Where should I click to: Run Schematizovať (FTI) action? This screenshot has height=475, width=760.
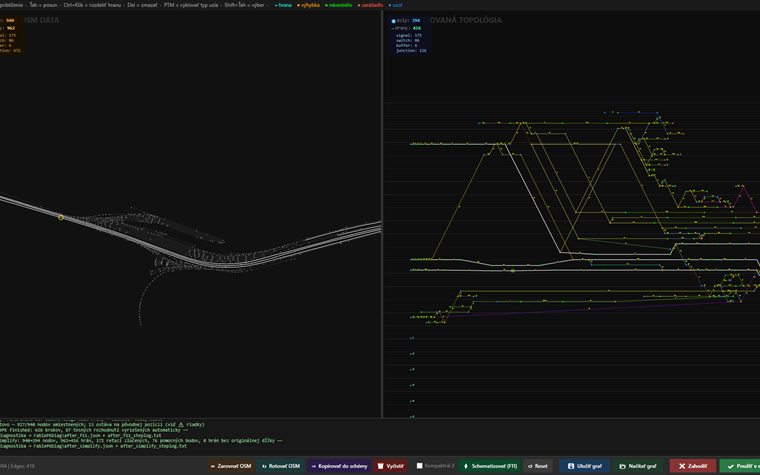490,466
